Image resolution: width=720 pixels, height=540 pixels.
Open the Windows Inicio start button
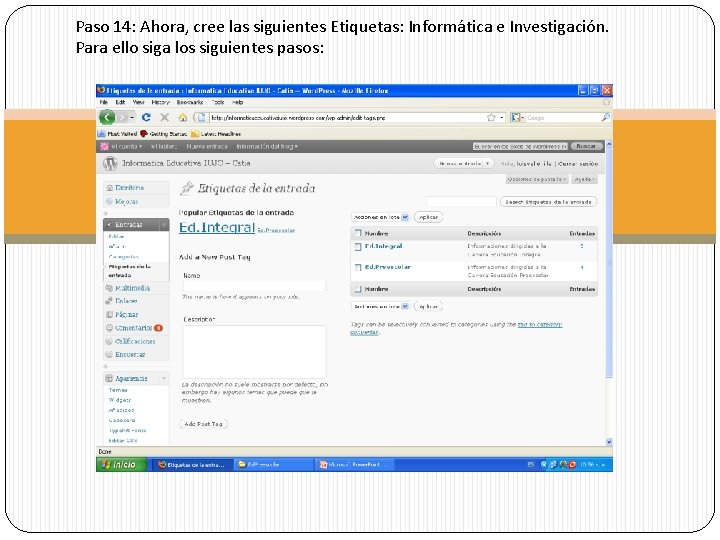(x=121, y=465)
